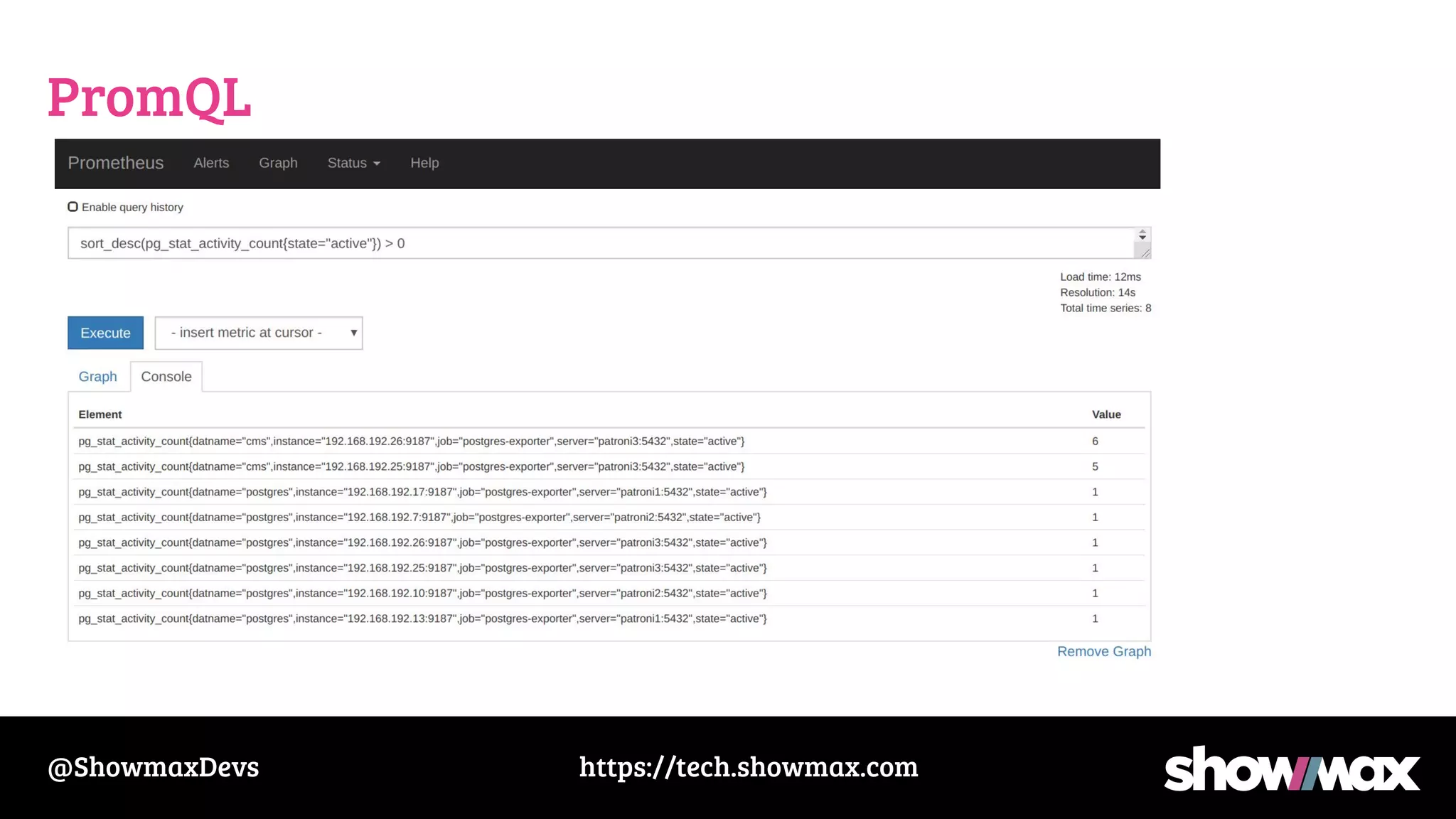Expand the Status dropdown menu
This screenshot has width=1456, height=819.
(x=353, y=163)
